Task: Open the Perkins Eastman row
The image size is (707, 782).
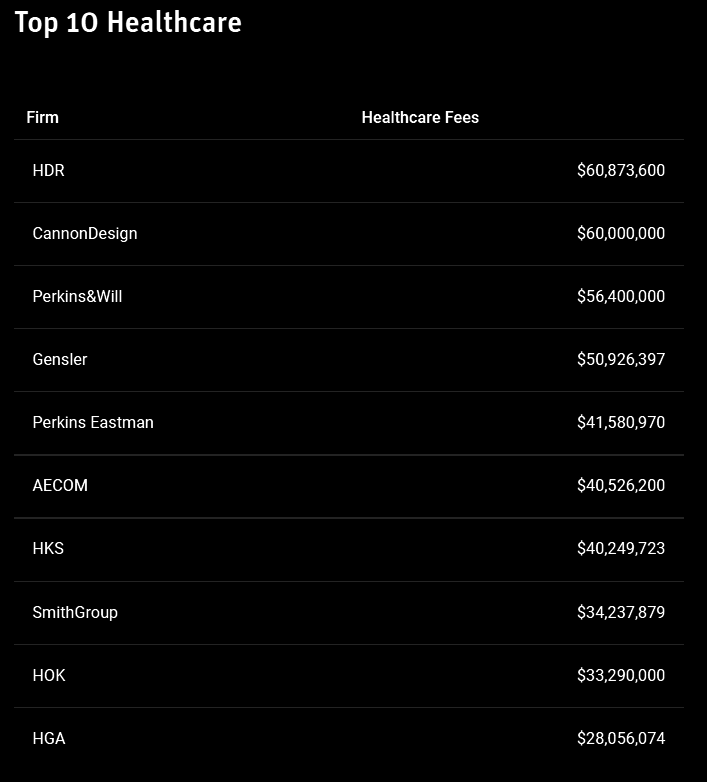Action: tap(93, 422)
